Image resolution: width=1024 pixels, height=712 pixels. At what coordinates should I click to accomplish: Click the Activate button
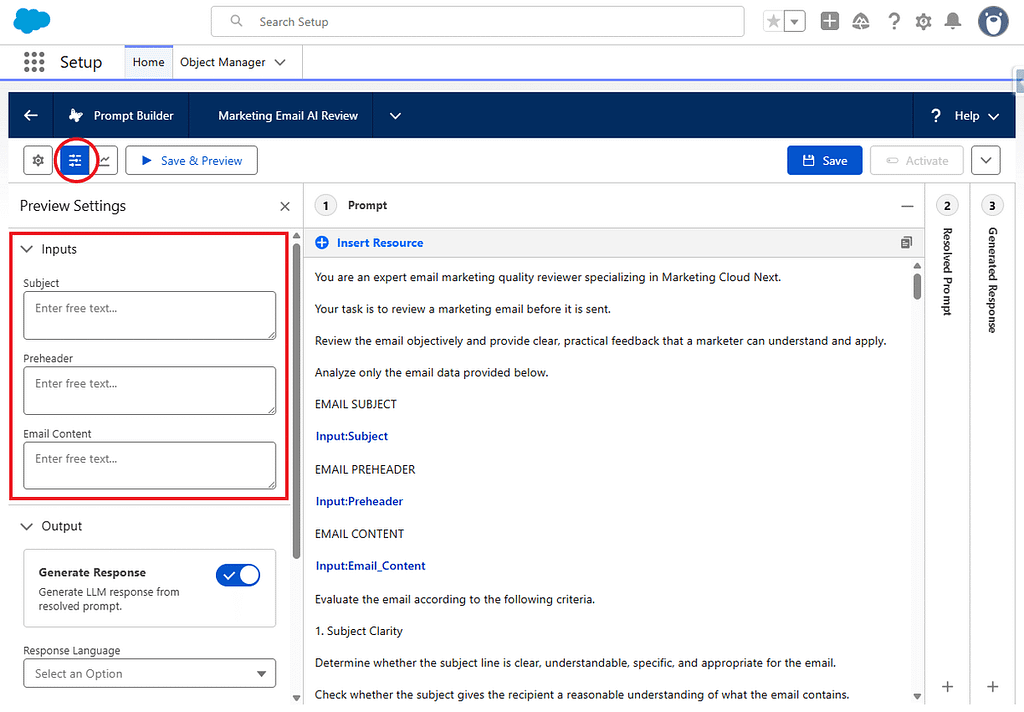[917, 160]
